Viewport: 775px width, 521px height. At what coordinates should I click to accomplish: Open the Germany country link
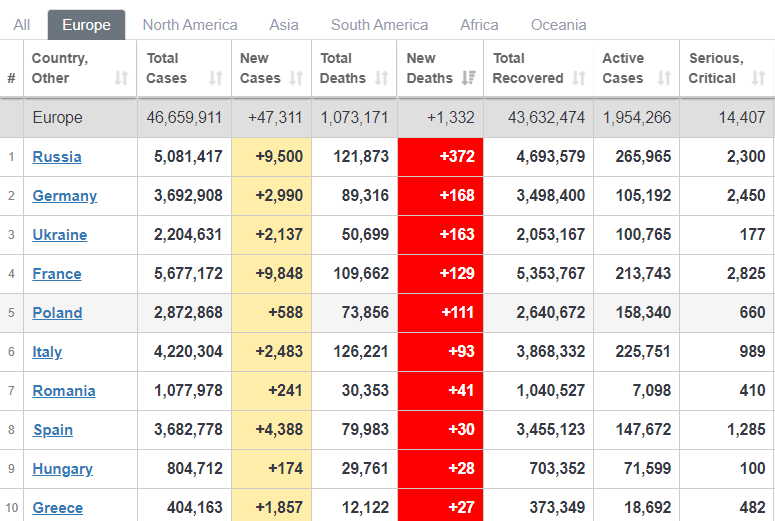click(x=65, y=196)
